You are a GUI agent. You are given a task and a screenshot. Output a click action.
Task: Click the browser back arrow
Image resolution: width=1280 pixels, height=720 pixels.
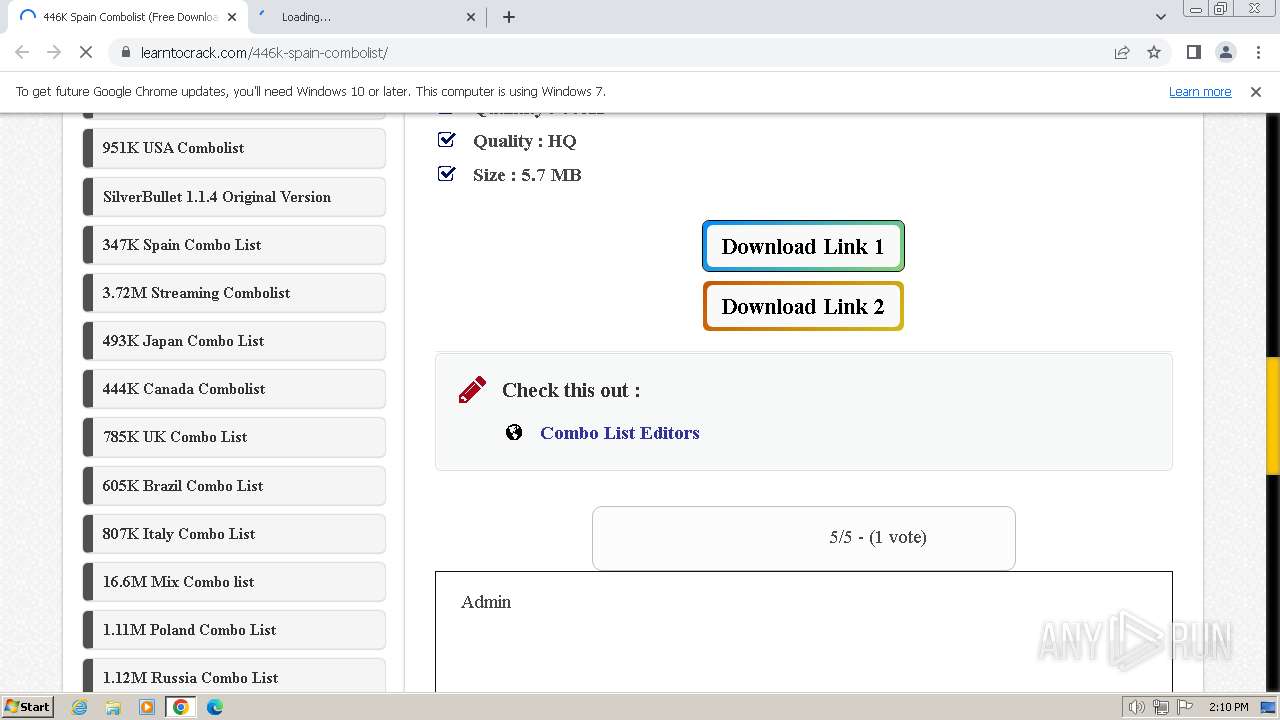point(22,52)
